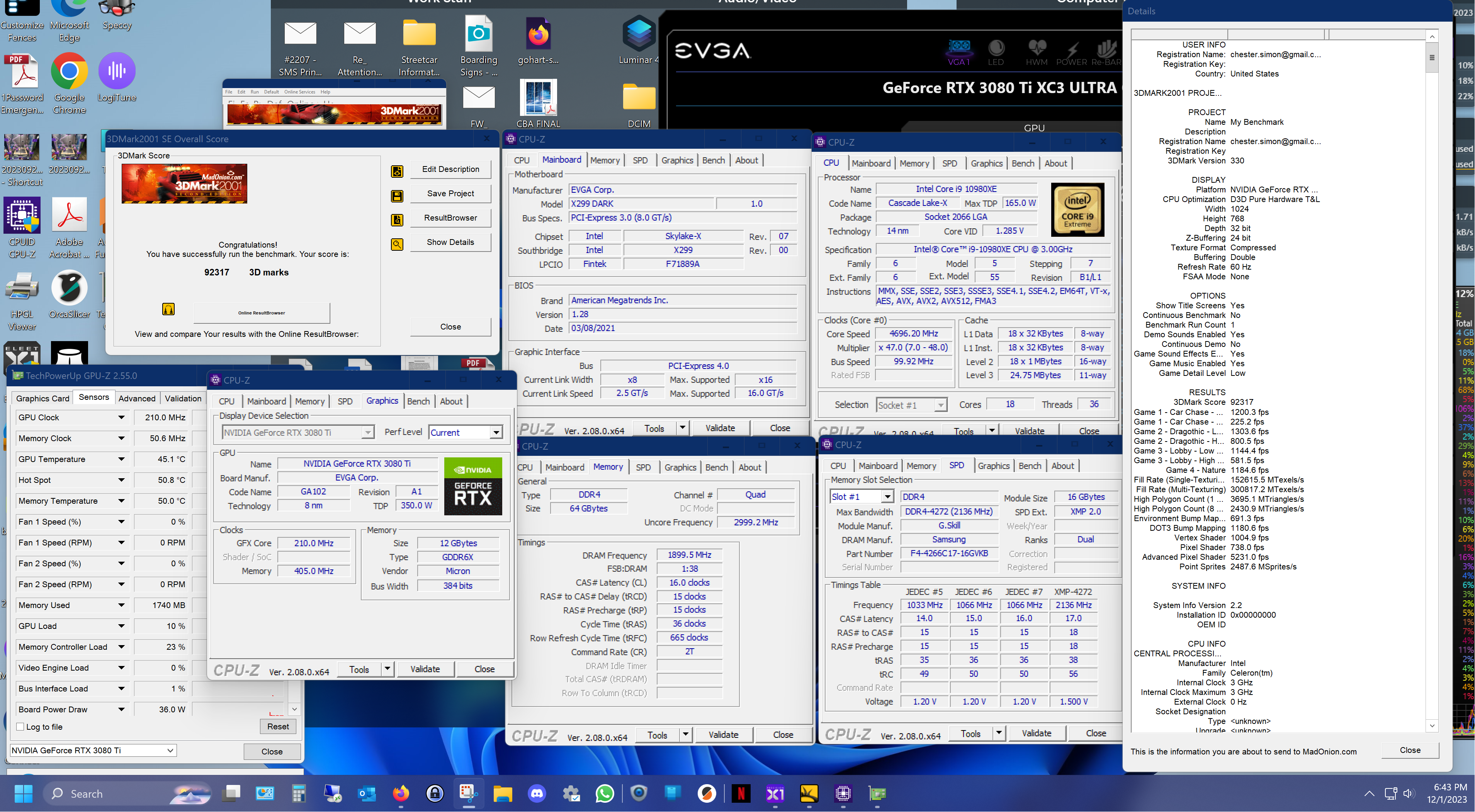
Task: Open the Slot #1 dropdown in CPU-Z SPD
Action: (861, 497)
